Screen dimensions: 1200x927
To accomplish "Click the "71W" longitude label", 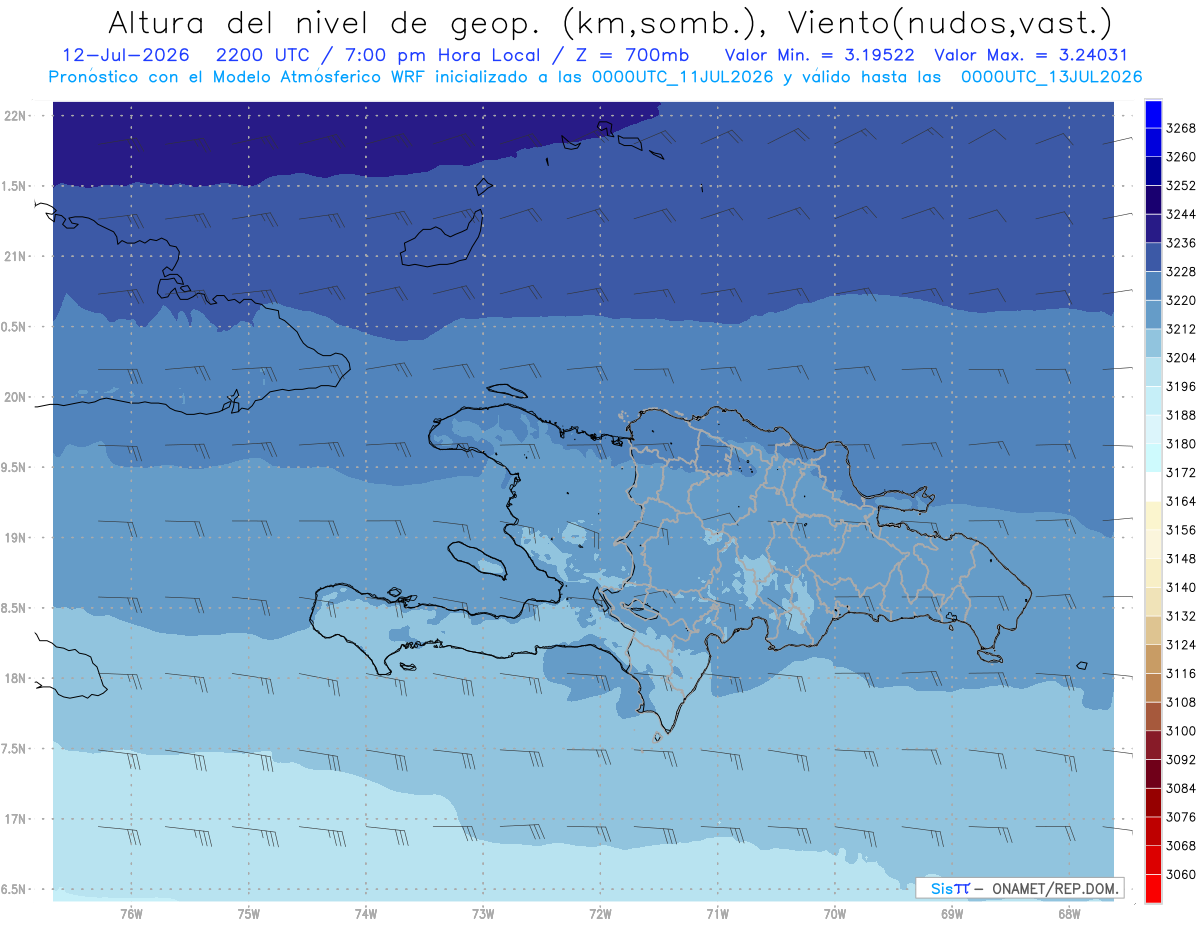I will 717,912.
